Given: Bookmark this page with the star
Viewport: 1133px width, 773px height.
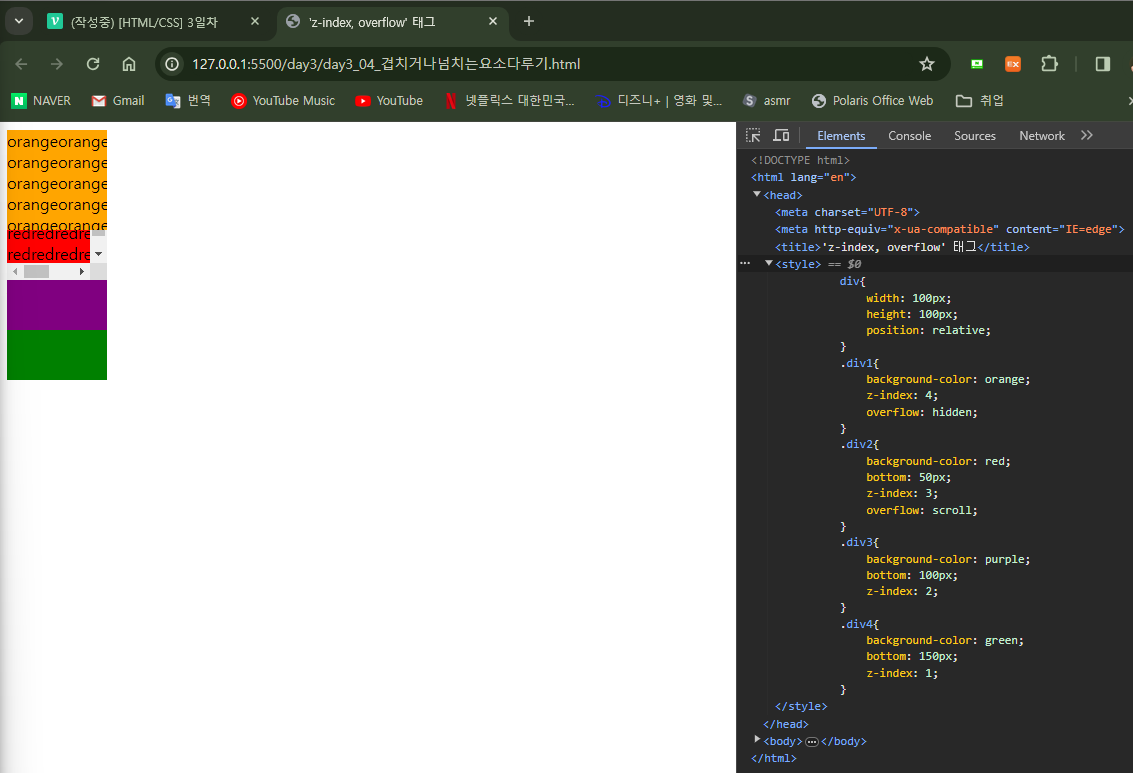Looking at the screenshot, I should point(927,64).
